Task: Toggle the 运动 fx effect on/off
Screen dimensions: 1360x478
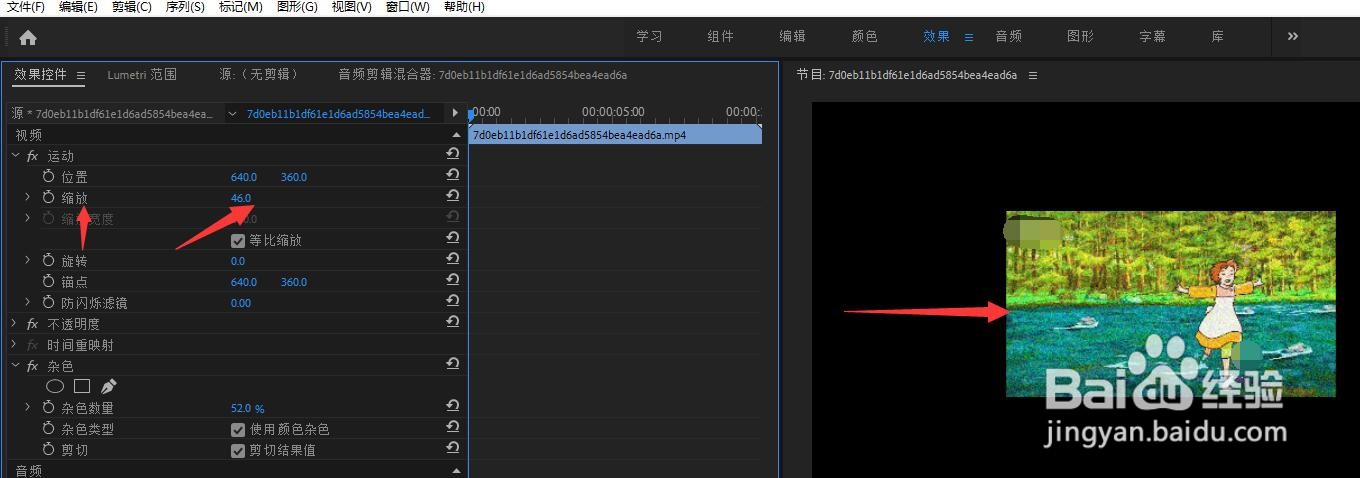Action: click(32, 156)
